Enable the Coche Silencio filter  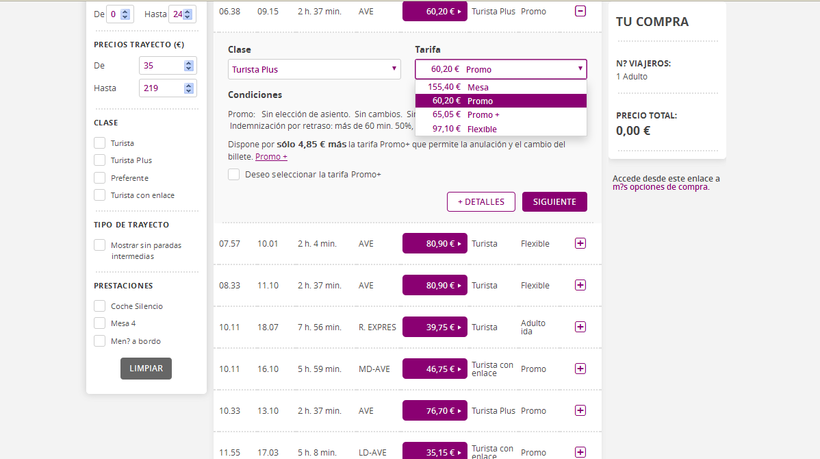click(99, 306)
